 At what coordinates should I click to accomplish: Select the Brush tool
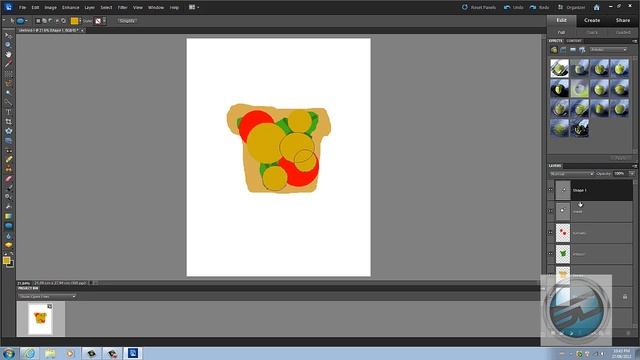click(x=8, y=188)
